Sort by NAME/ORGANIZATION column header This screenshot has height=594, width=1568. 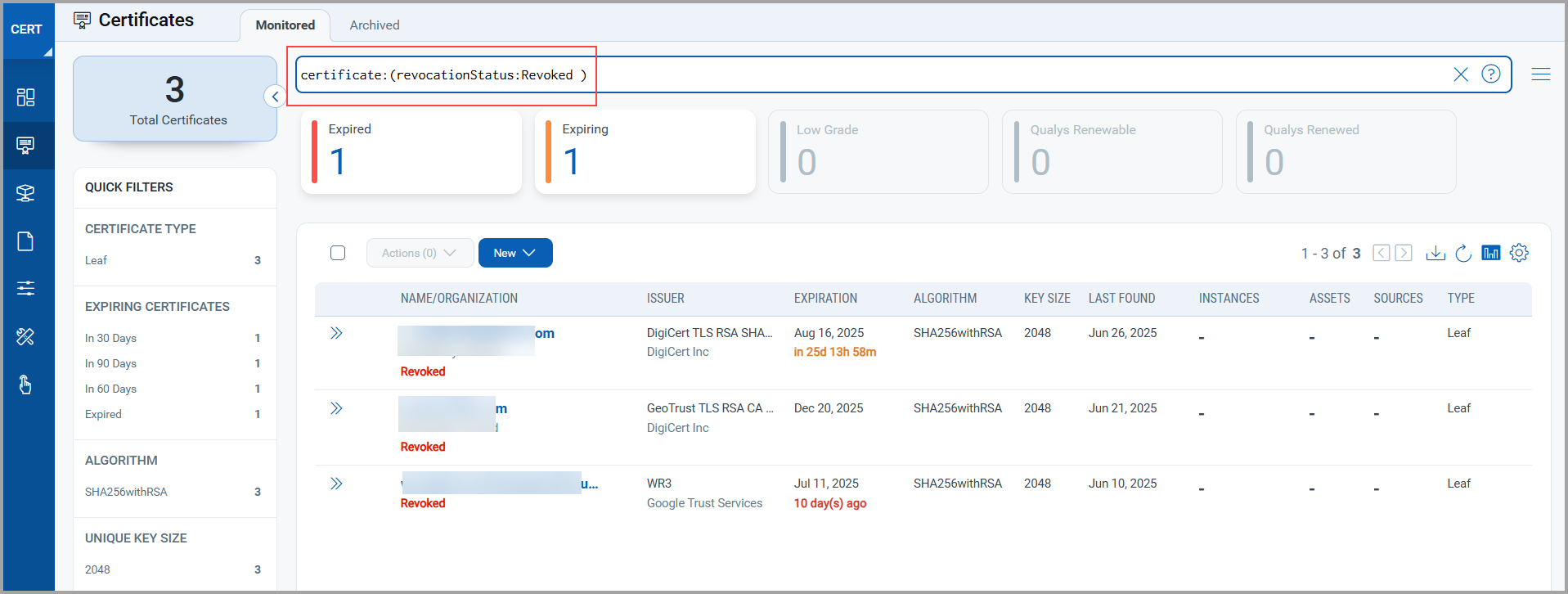tap(459, 299)
